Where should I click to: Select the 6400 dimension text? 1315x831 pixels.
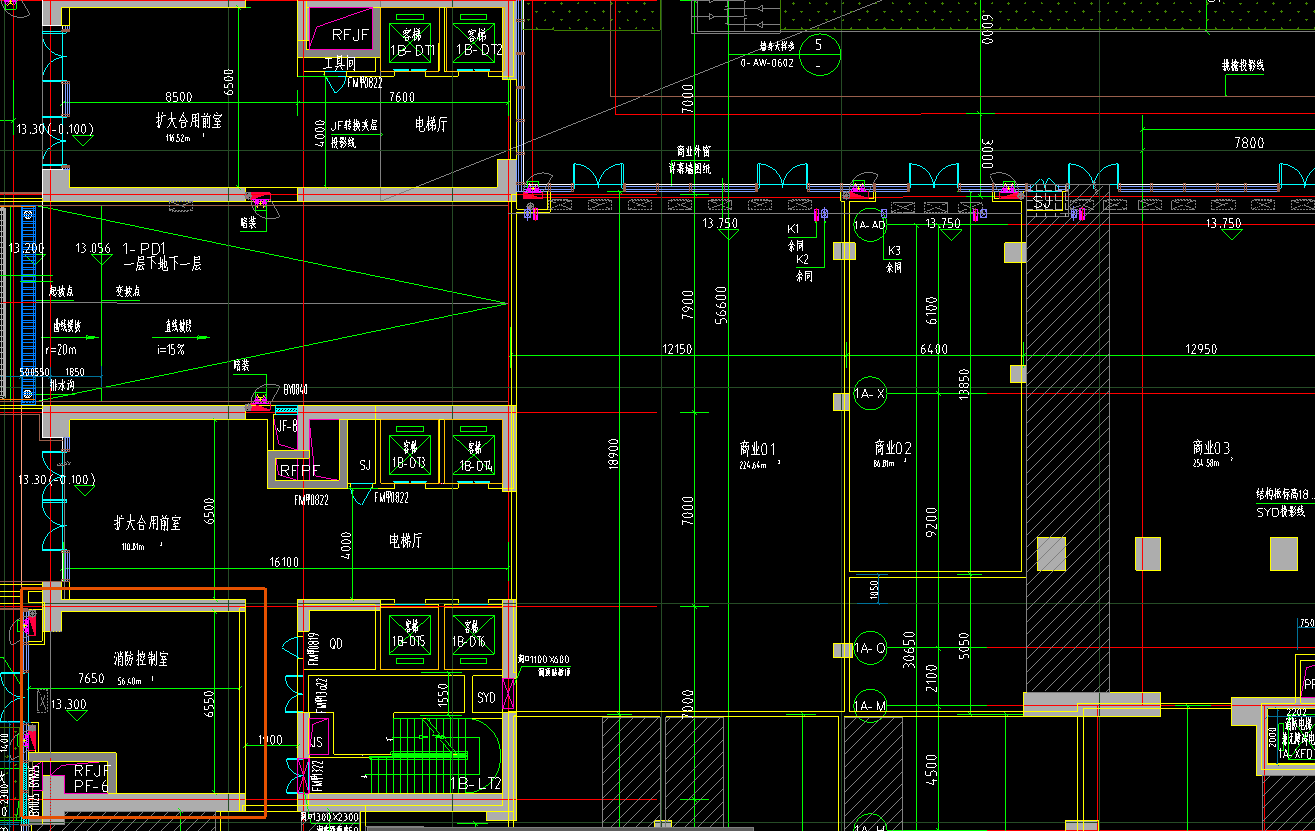tap(933, 349)
